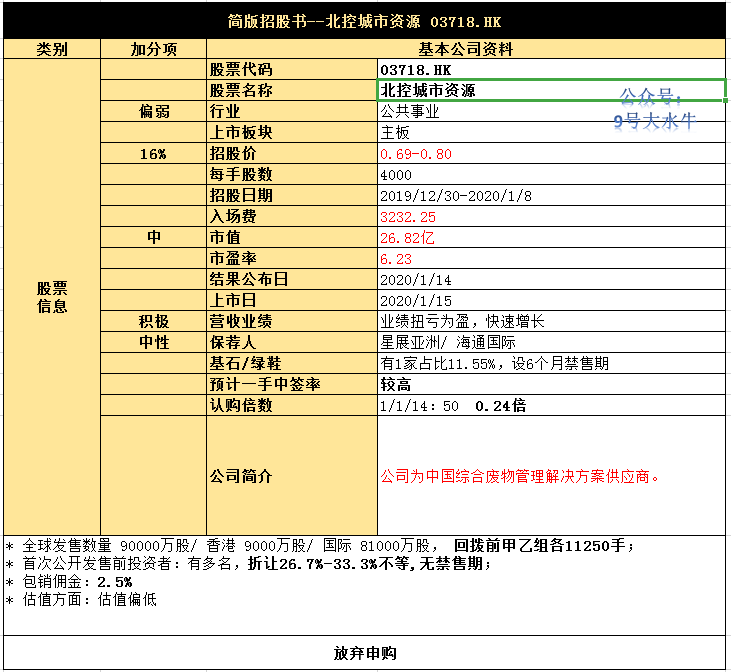Click the 市盈率 label cell
Screen dimensions: 731x672
pos(292,258)
